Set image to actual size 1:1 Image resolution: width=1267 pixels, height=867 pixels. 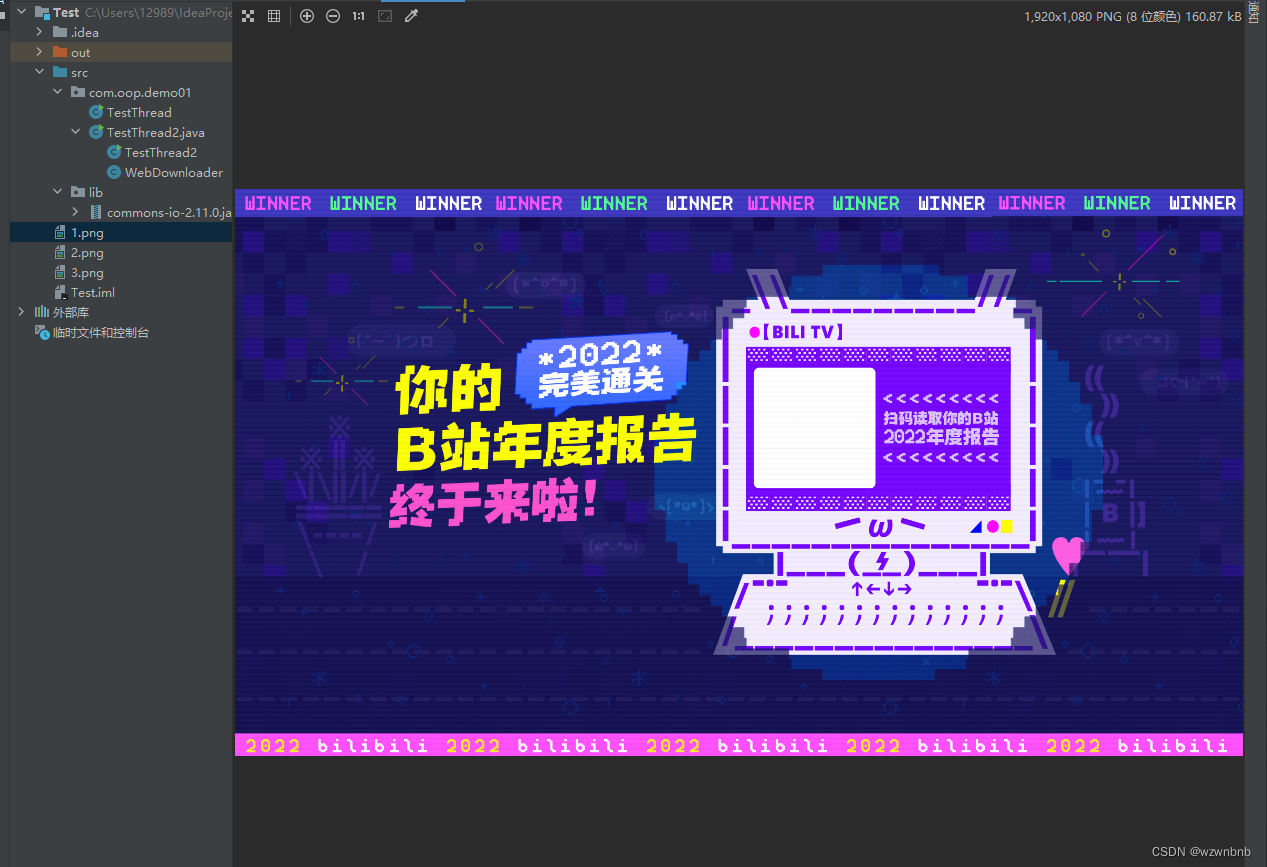359,16
